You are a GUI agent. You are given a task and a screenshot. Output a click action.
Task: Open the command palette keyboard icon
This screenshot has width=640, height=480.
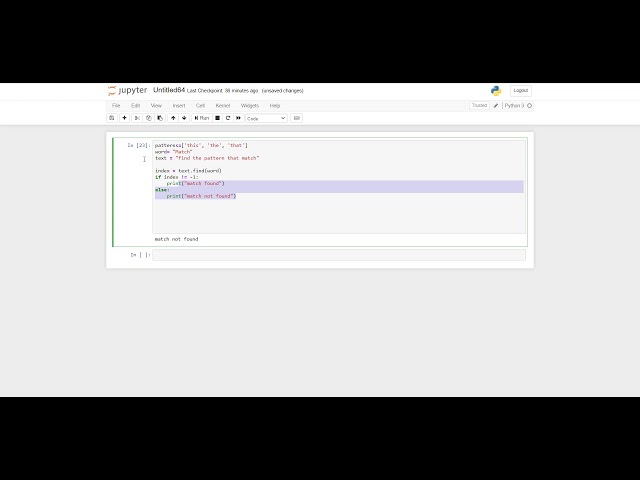tap(297, 118)
